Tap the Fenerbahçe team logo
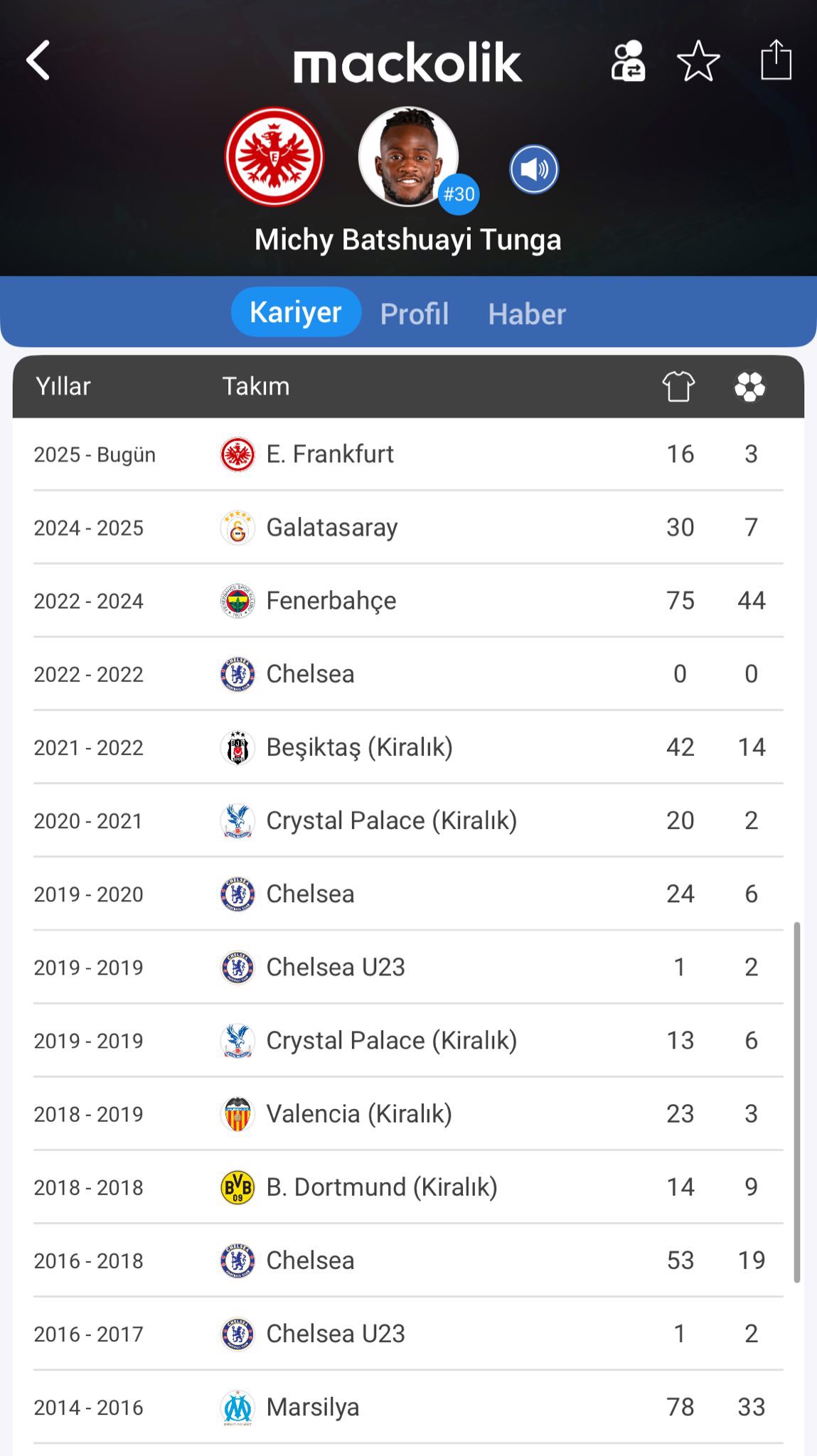Screen dimensions: 817x1456 tap(237, 601)
